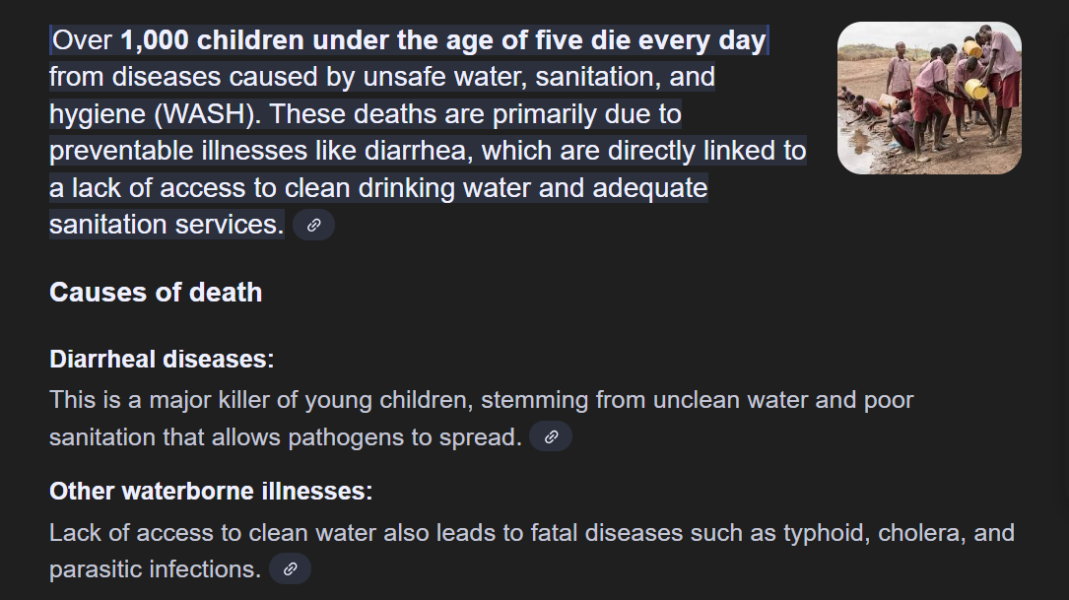The image size is (1069, 600).
Task: Click the '(WASH).' acronym in the summary
Action: (x=208, y=114)
